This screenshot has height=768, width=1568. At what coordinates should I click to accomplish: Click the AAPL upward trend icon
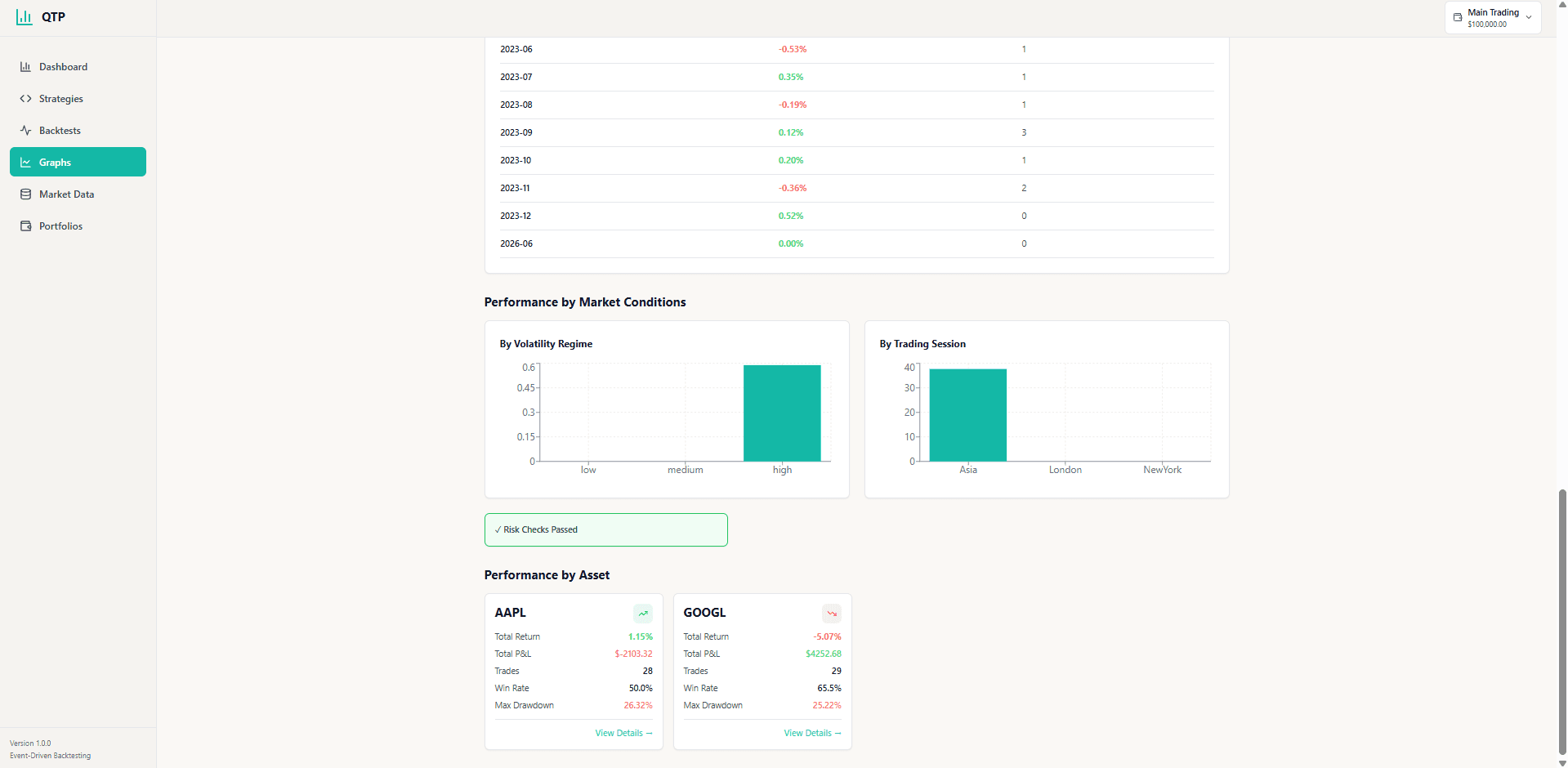click(x=643, y=614)
